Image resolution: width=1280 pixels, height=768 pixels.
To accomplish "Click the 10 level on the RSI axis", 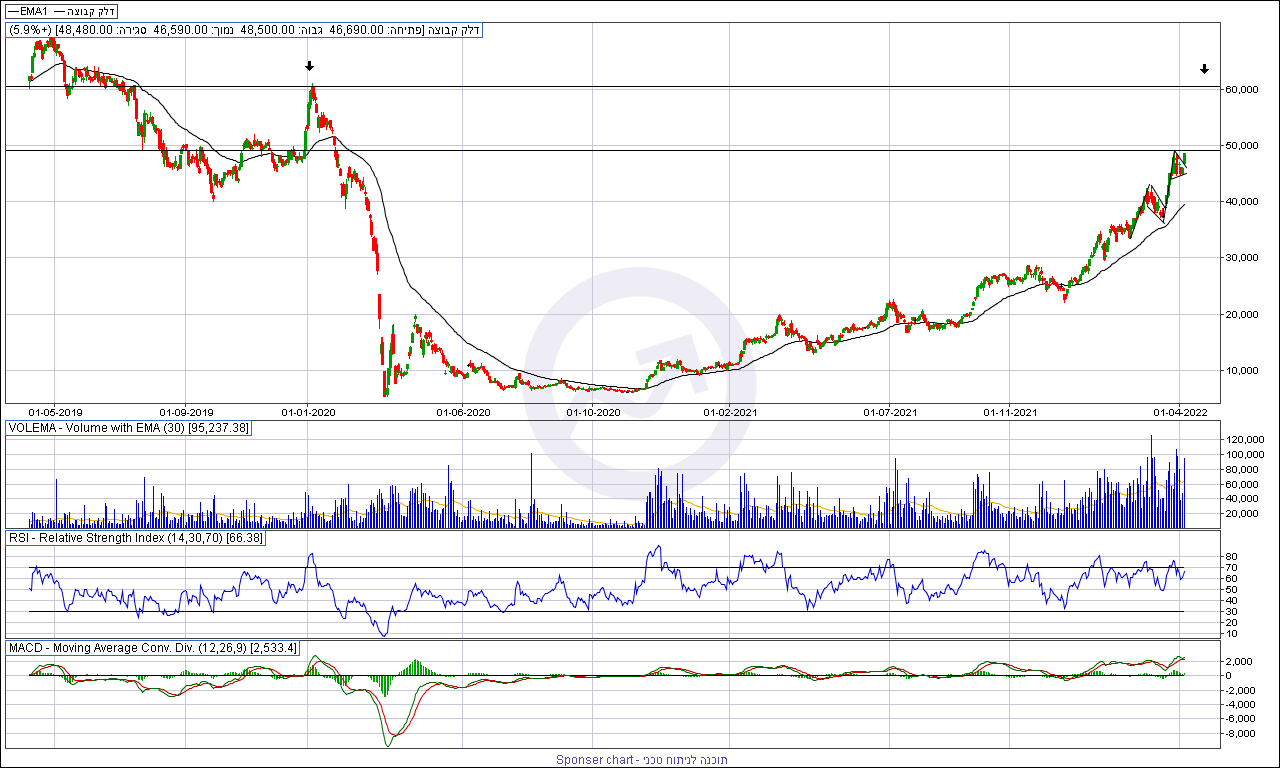I will [1233, 633].
